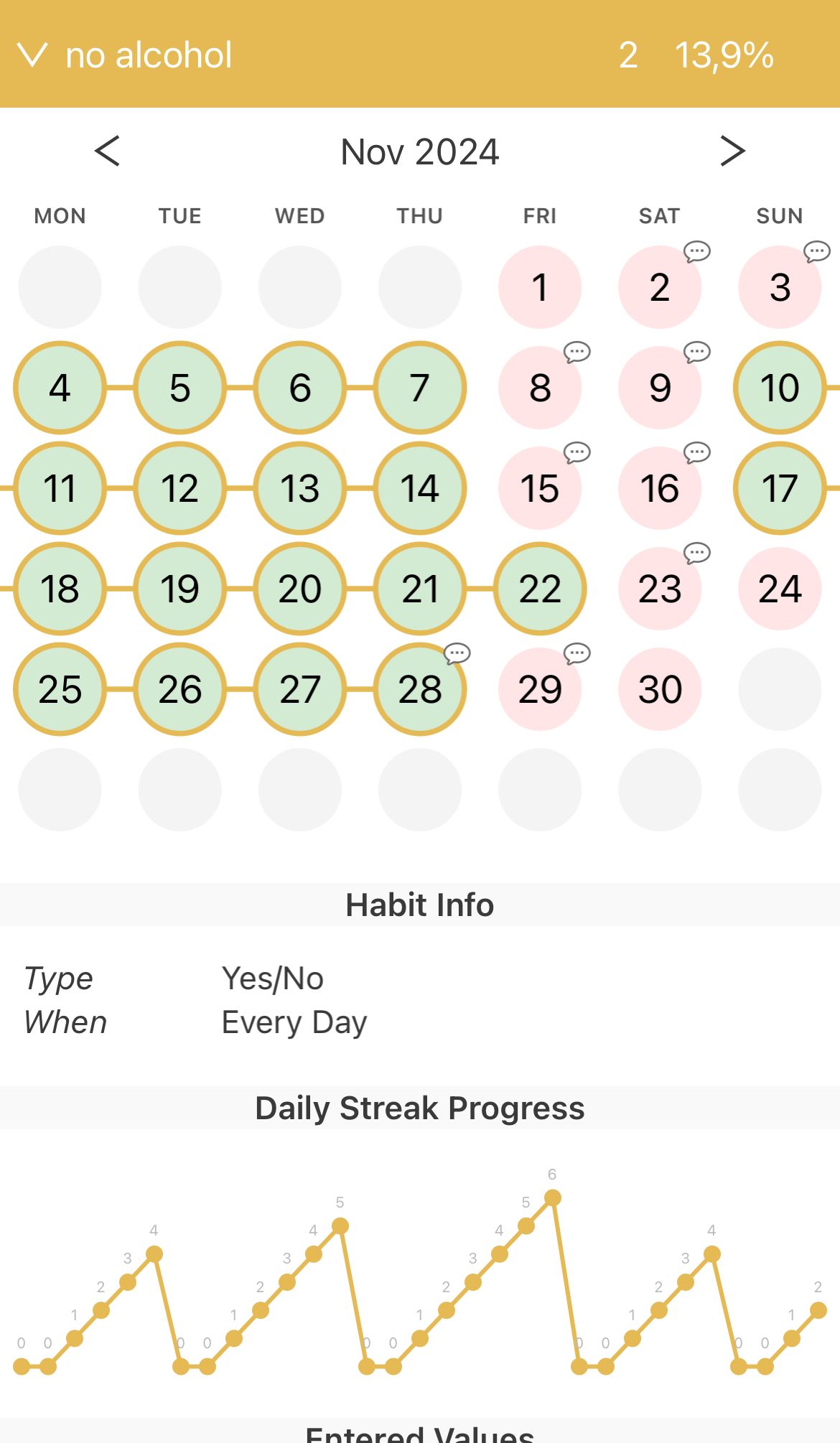Tap the note icon on November 8
Image resolution: width=840 pixels, height=1443 pixels.
(577, 352)
